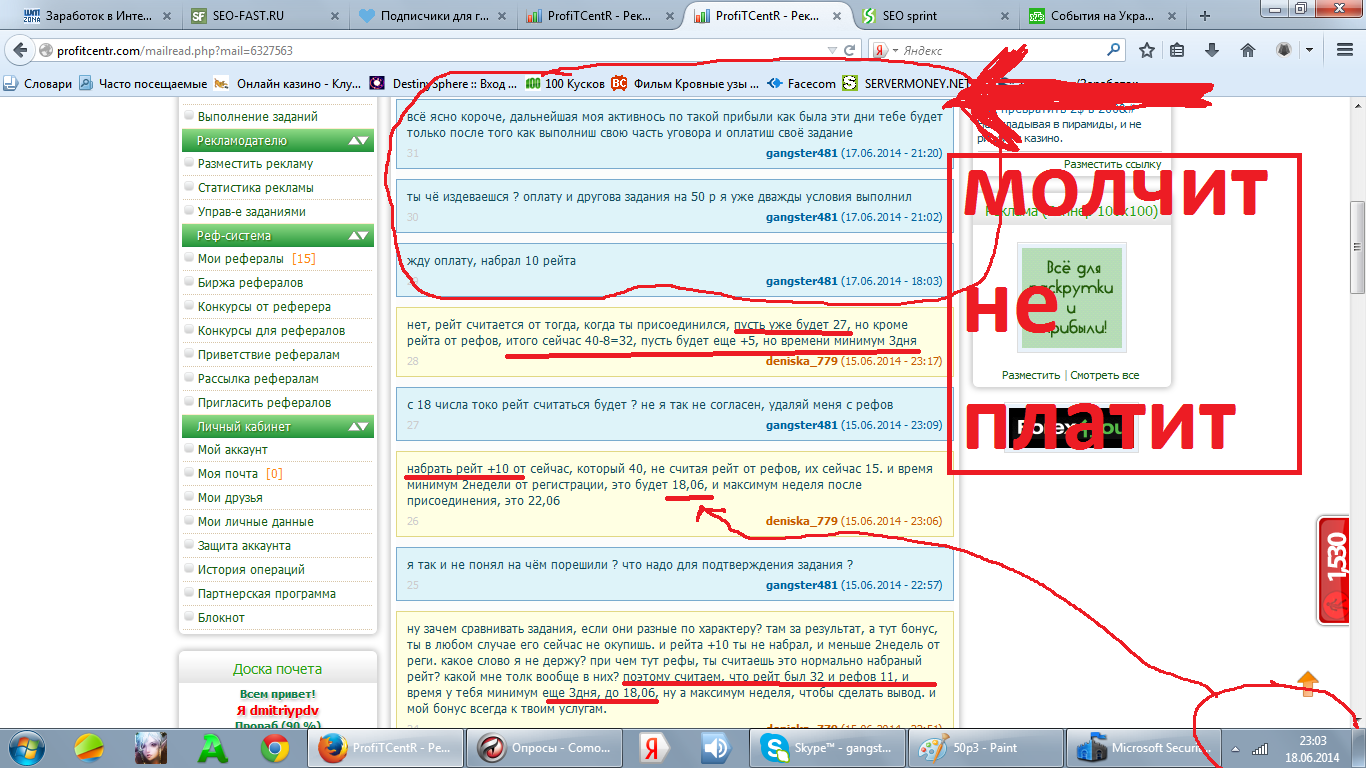The height and width of the screenshot is (768, 1366).
Task: Open the Destiny Sphere bookmark
Action: coord(445,84)
